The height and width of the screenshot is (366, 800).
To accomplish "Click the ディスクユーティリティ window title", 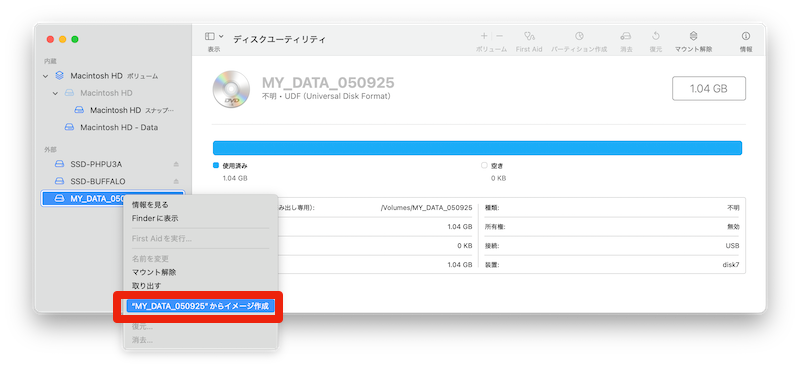I will [x=279, y=39].
